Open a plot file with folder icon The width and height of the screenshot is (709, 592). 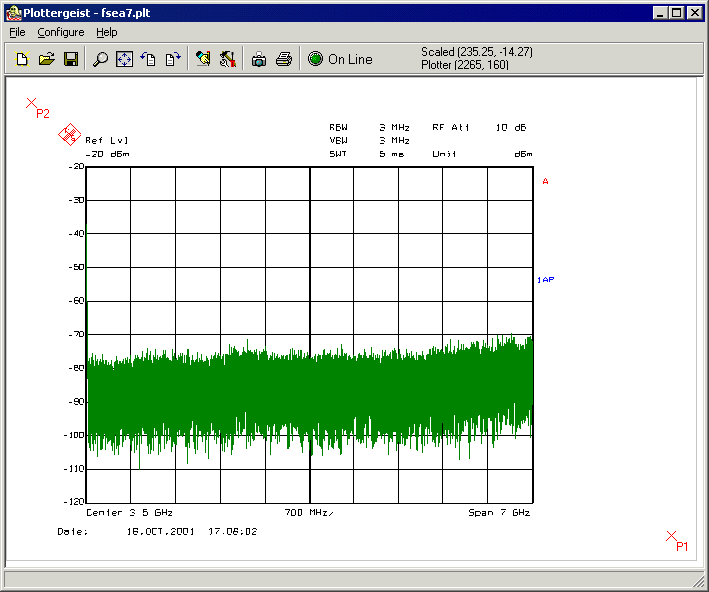click(x=46, y=60)
